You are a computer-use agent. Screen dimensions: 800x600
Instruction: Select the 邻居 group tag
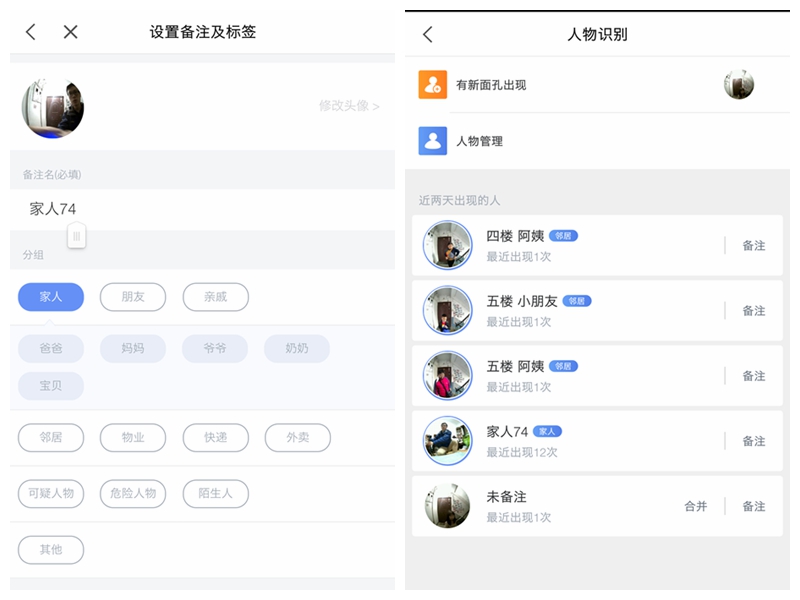click(x=51, y=438)
